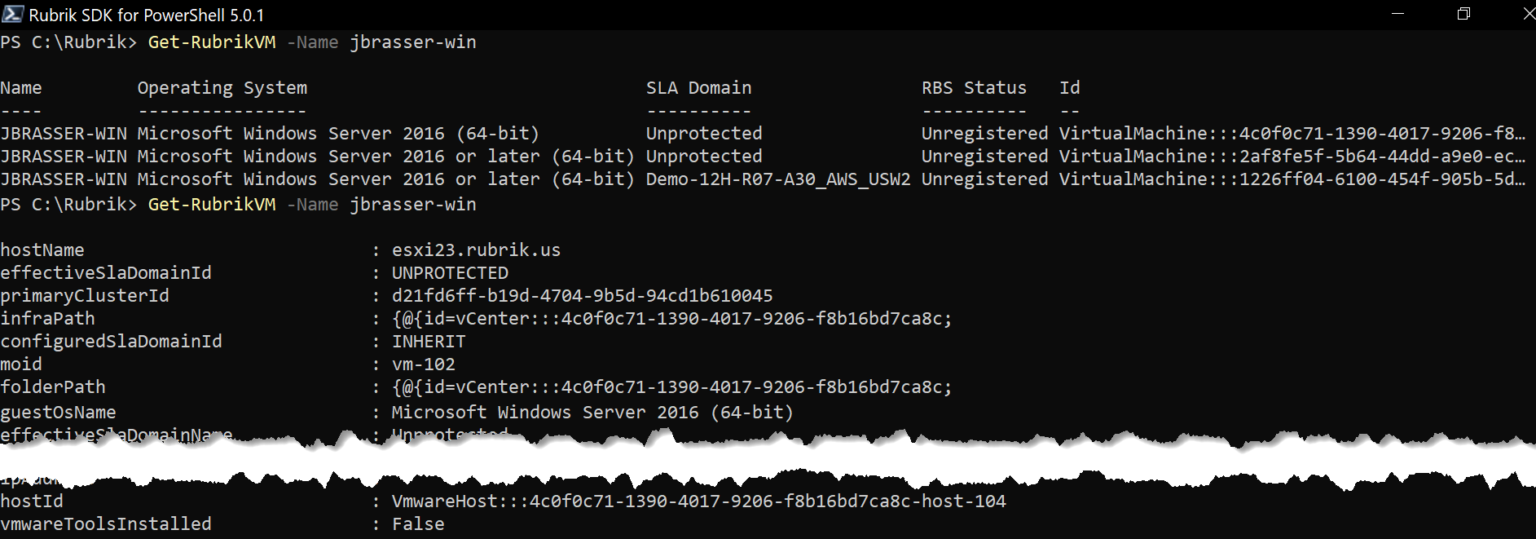The width and height of the screenshot is (1536, 539).
Task: Click the Operating System column header
Action: click(222, 88)
